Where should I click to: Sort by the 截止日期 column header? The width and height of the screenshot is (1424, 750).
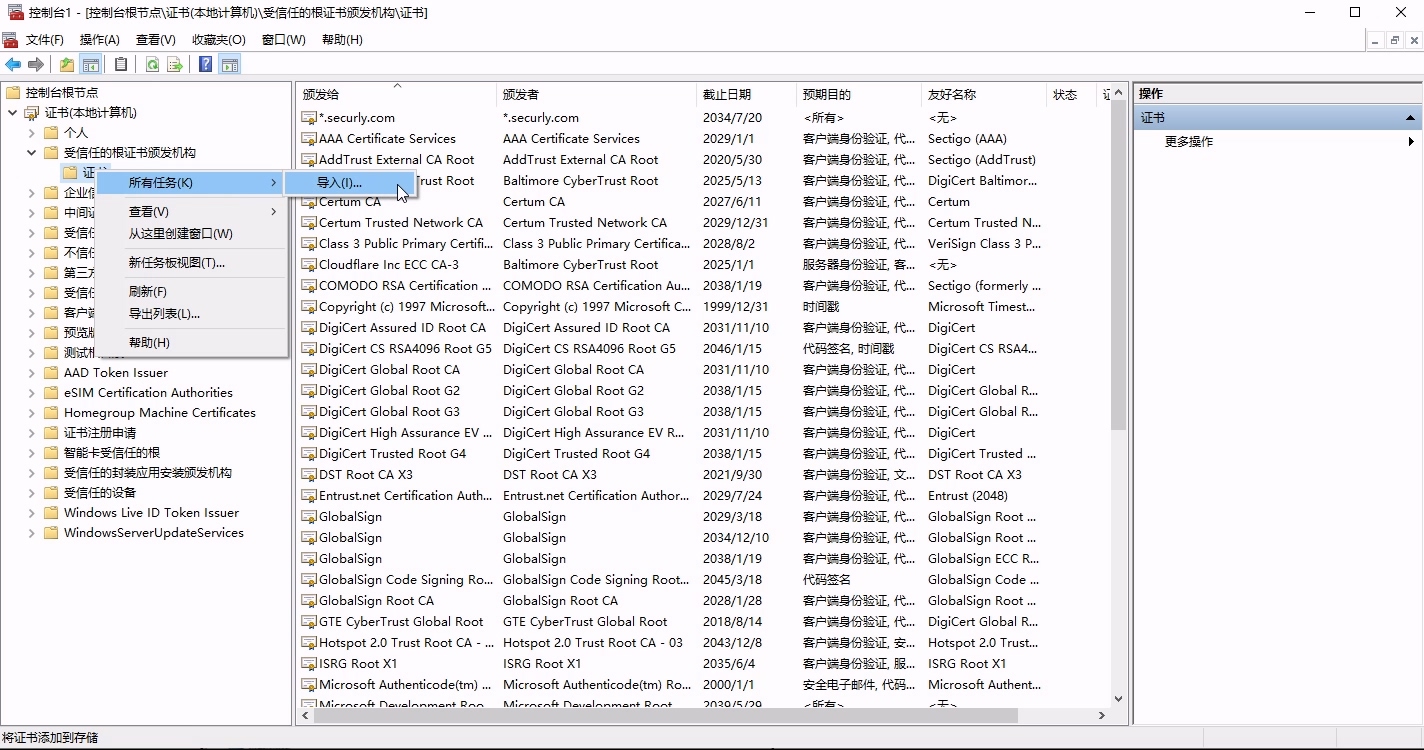pyautogui.click(x=746, y=94)
